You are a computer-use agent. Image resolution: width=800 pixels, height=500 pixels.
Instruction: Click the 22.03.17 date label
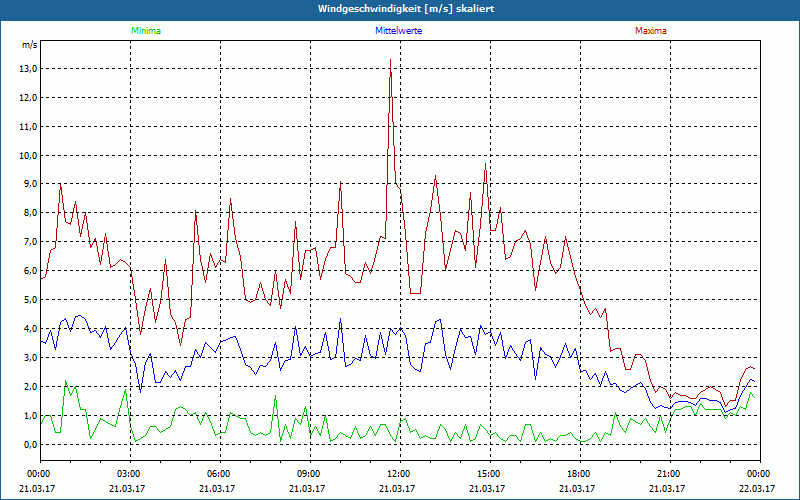(x=757, y=488)
